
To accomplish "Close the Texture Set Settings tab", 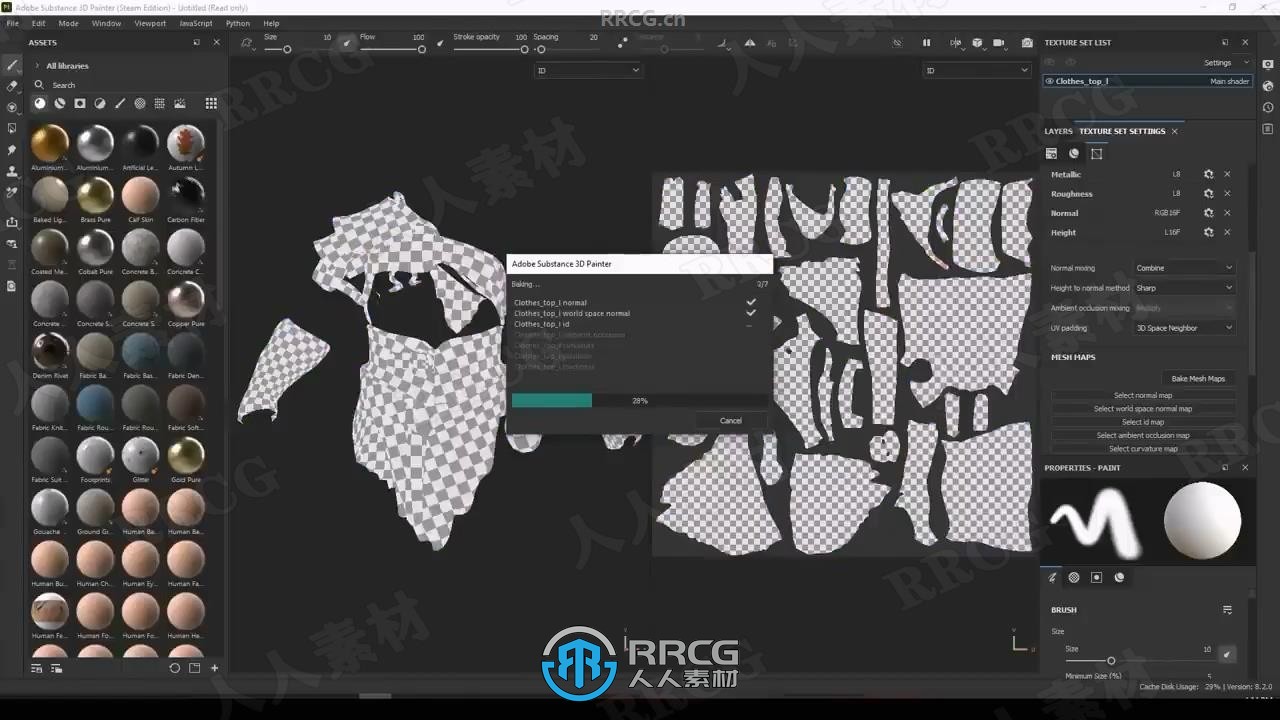I will click(x=1175, y=131).
